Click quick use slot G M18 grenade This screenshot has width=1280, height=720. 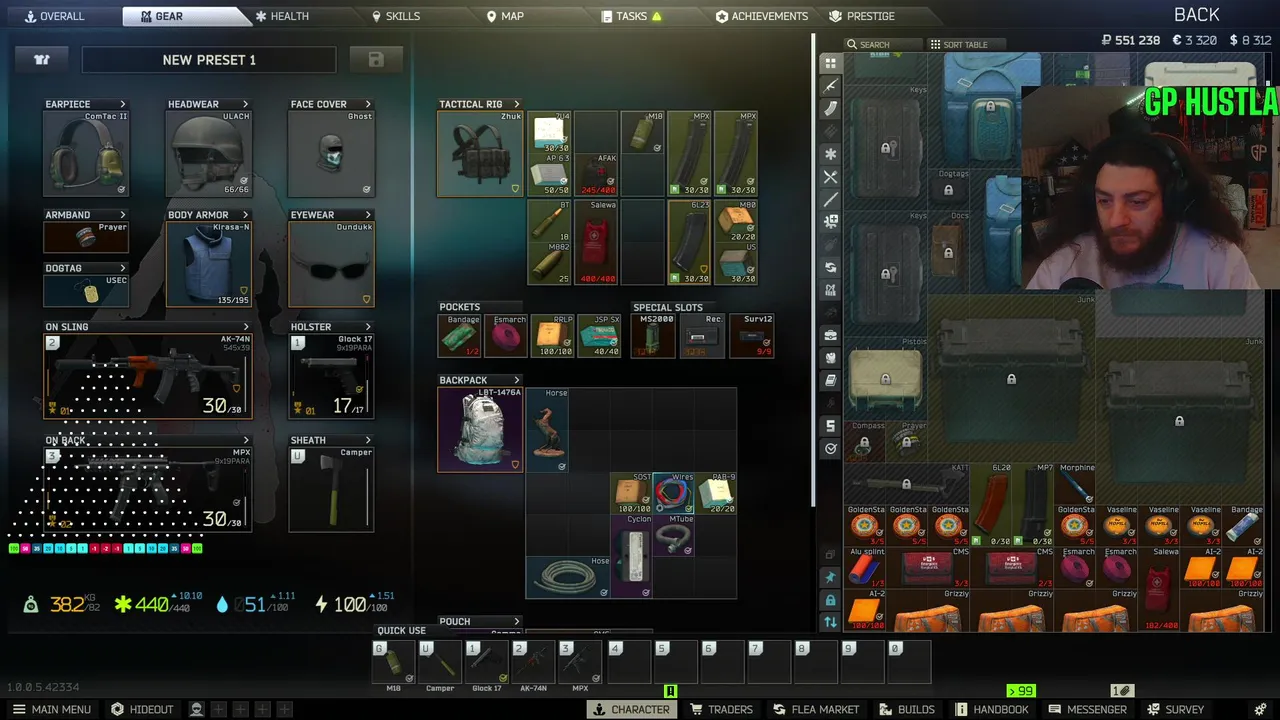point(393,663)
